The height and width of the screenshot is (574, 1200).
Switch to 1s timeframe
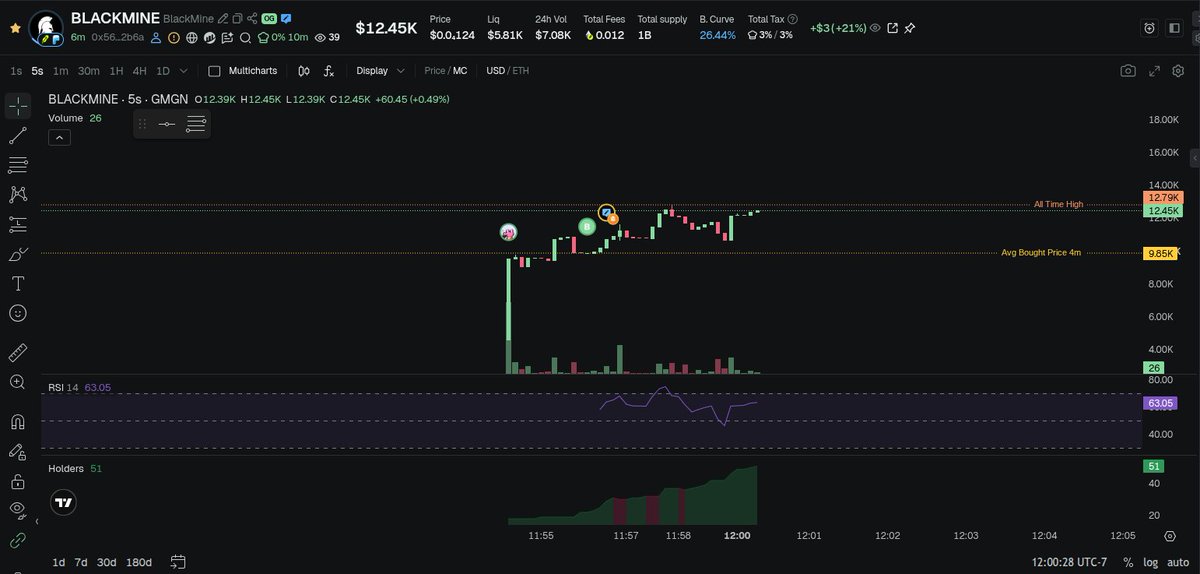coord(16,71)
